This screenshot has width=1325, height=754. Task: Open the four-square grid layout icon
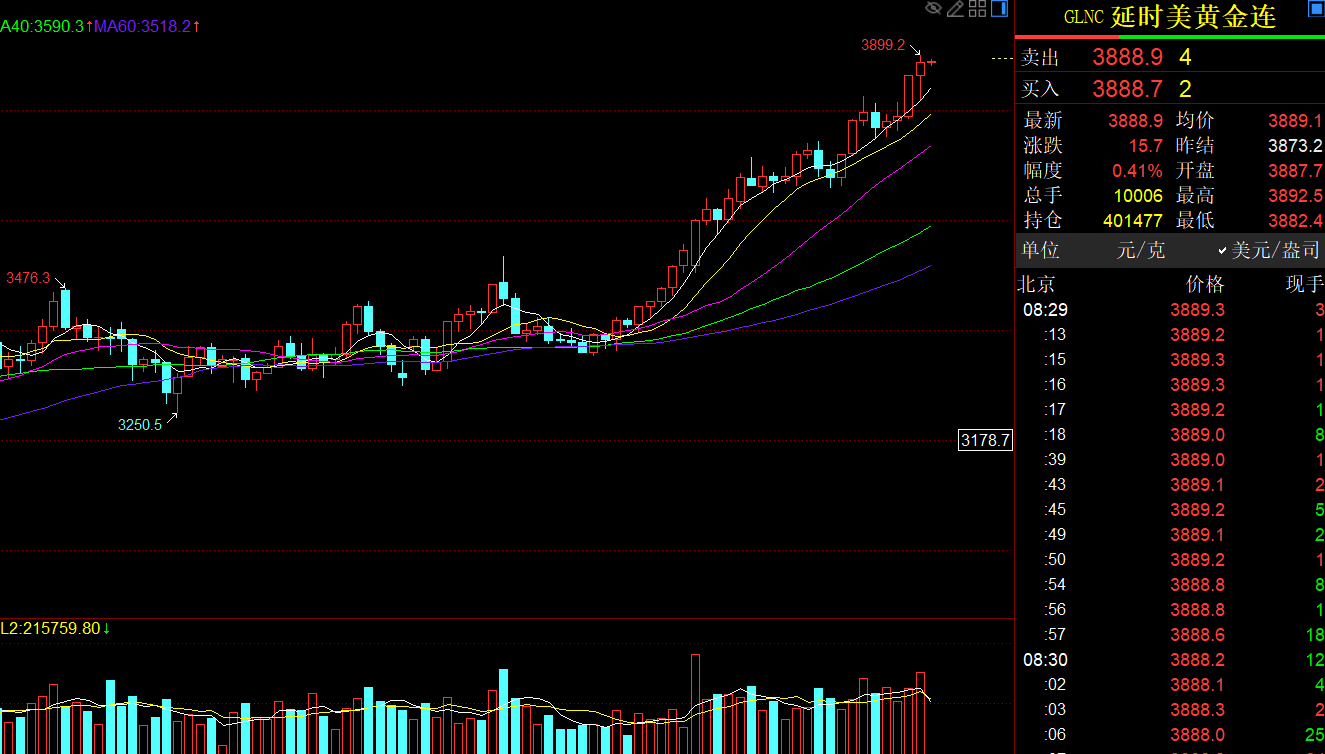pos(977,9)
